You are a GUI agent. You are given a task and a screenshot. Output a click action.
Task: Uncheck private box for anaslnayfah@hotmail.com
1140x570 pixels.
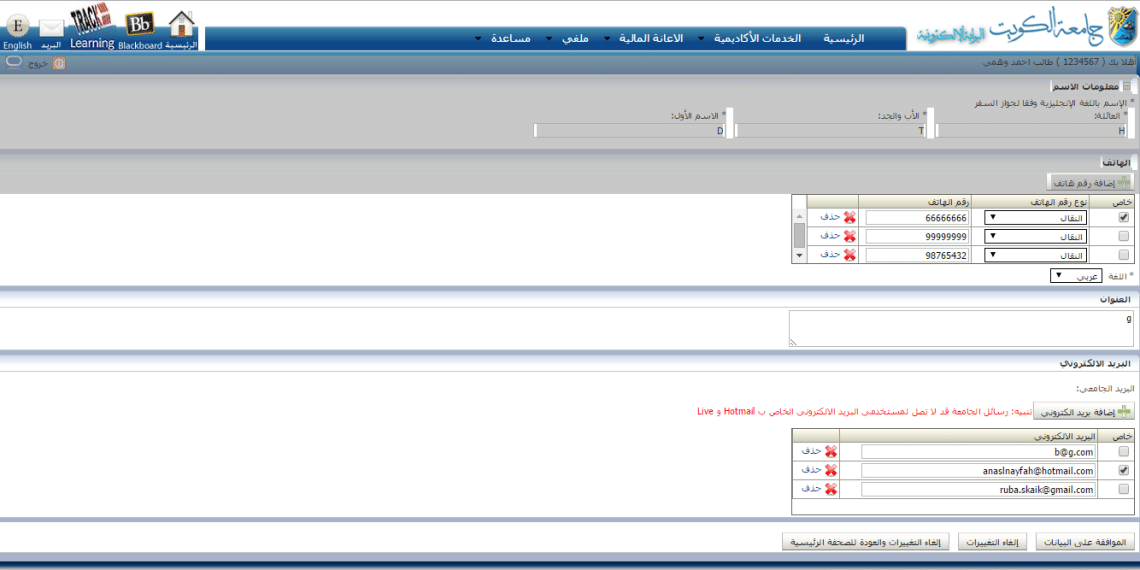click(x=1123, y=470)
